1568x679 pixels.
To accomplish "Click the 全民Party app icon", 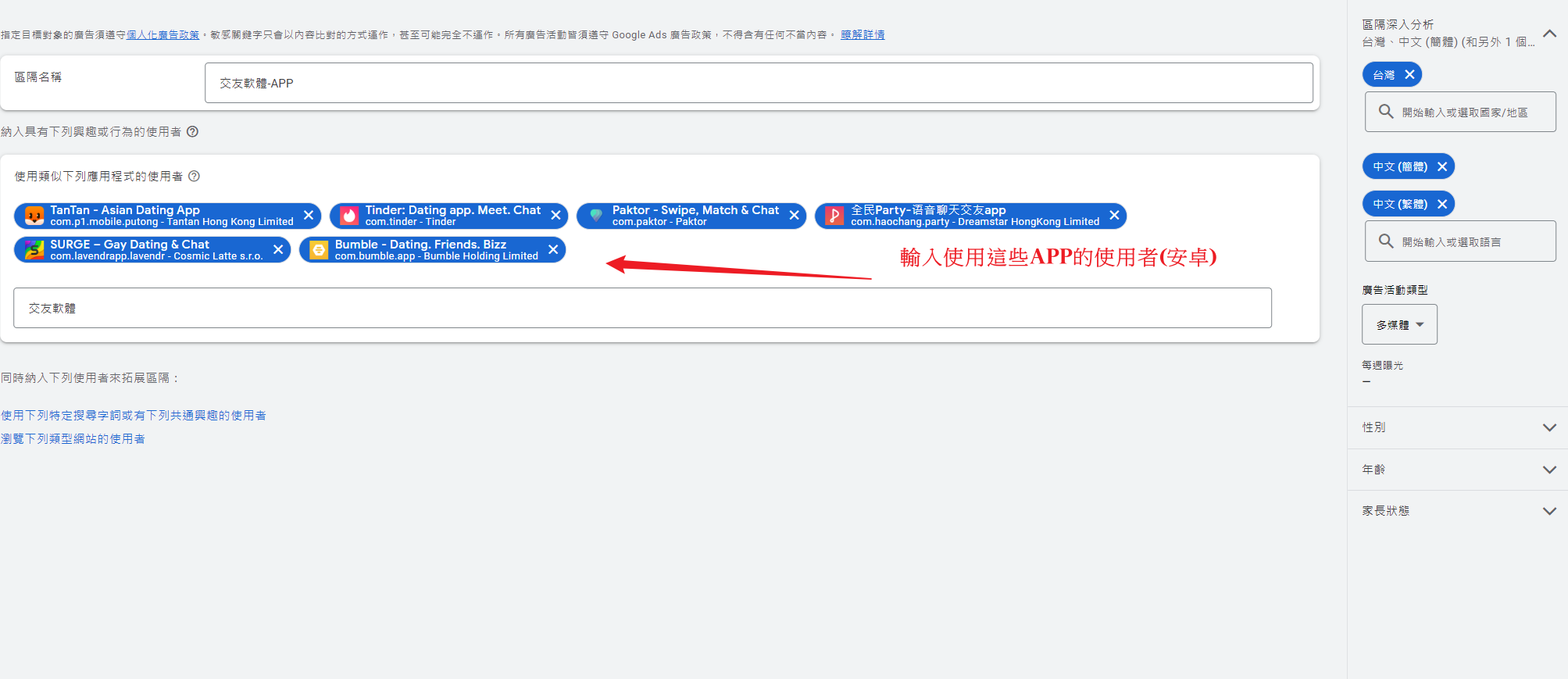I will 834,216.
